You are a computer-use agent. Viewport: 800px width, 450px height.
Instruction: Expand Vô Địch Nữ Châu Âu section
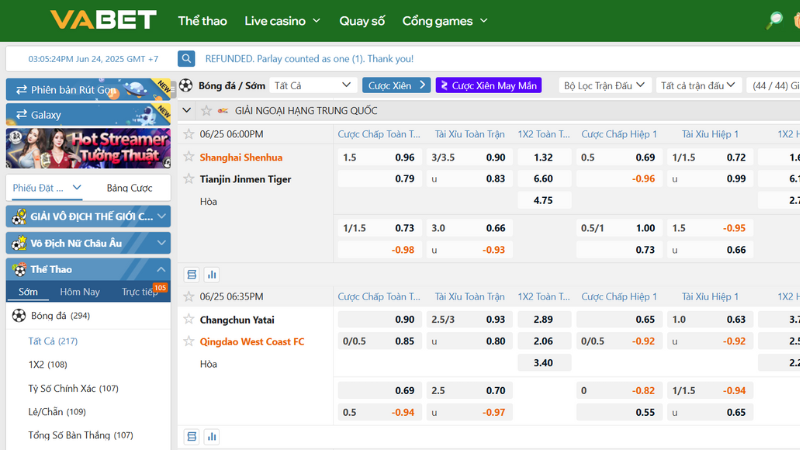(x=88, y=243)
